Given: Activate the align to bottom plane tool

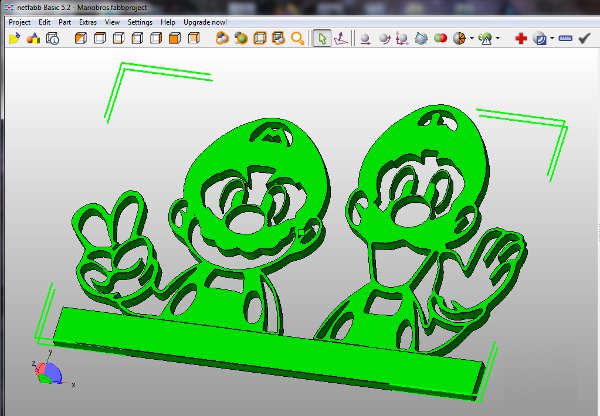Looking at the screenshot, I should coord(341,38).
